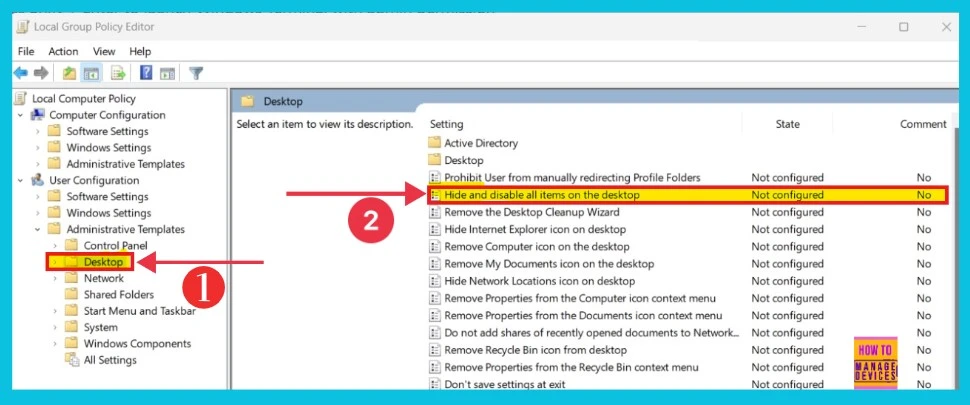Select Hide and disable all items on the desktop
Viewport: 970px width, 405px height.
pyautogui.click(x=687, y=195)
